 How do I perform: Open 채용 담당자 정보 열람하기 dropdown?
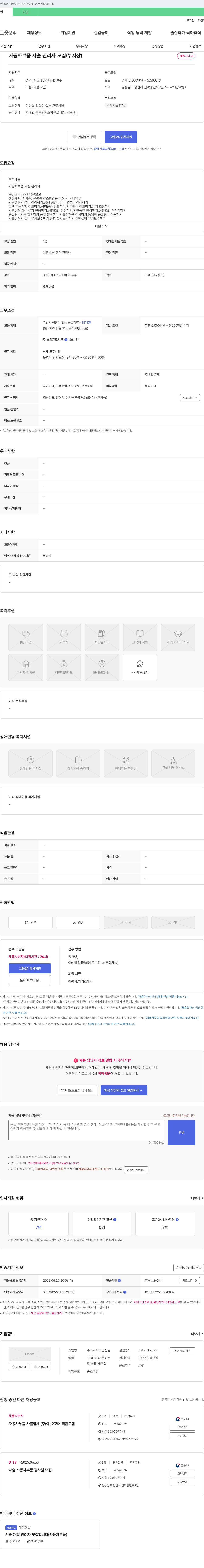pyautogui.click(x=124, y=1090)
